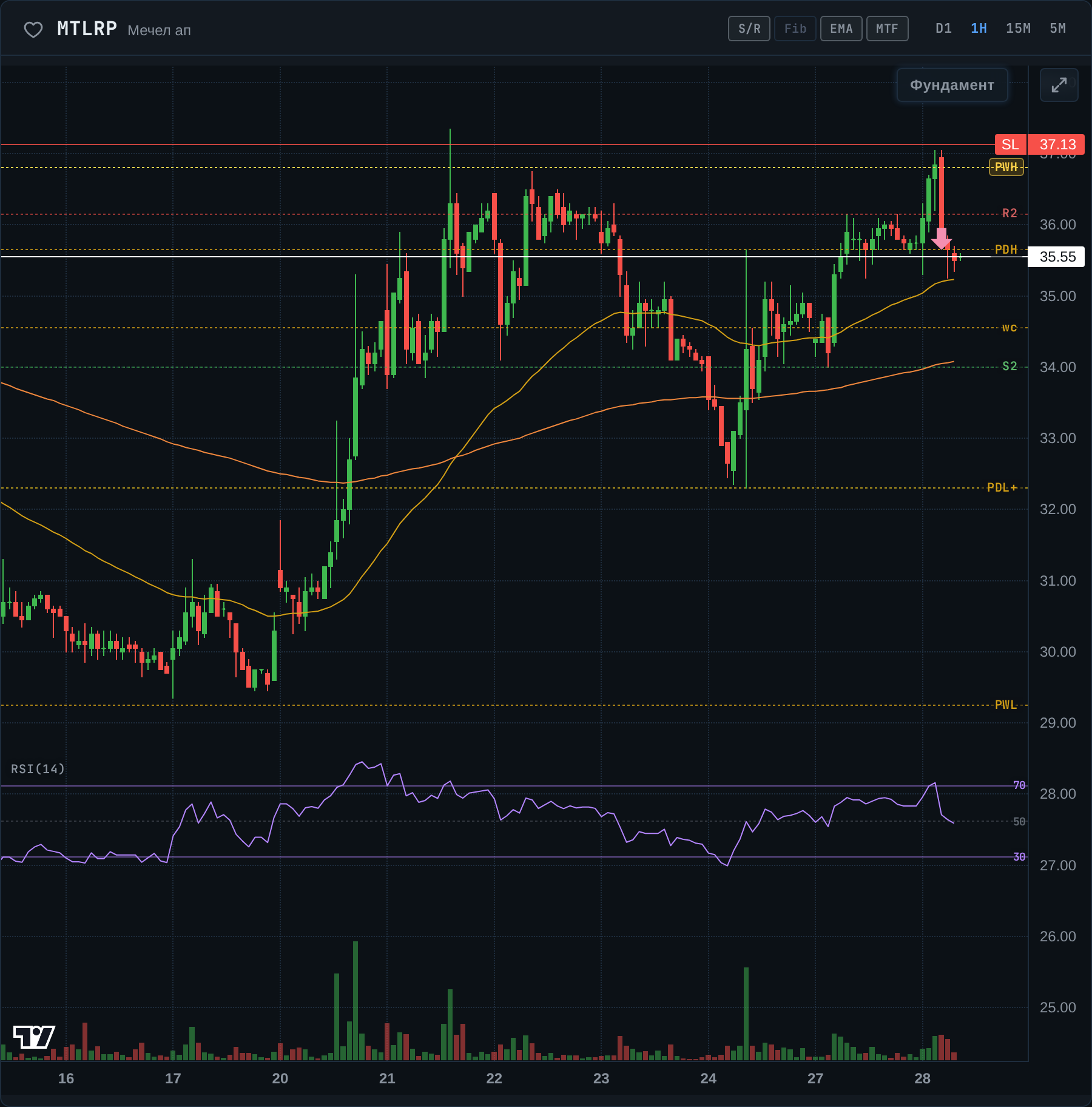Select the 1H timeframe
The width and height of the screenshot is (1092, 1107).
[979, 29]
